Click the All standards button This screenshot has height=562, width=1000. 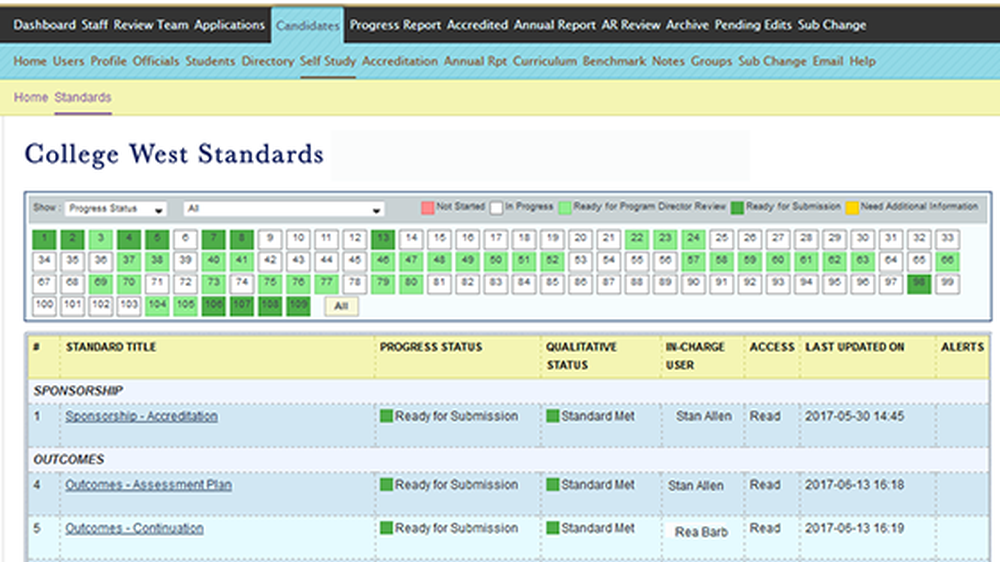coord(341,306)
